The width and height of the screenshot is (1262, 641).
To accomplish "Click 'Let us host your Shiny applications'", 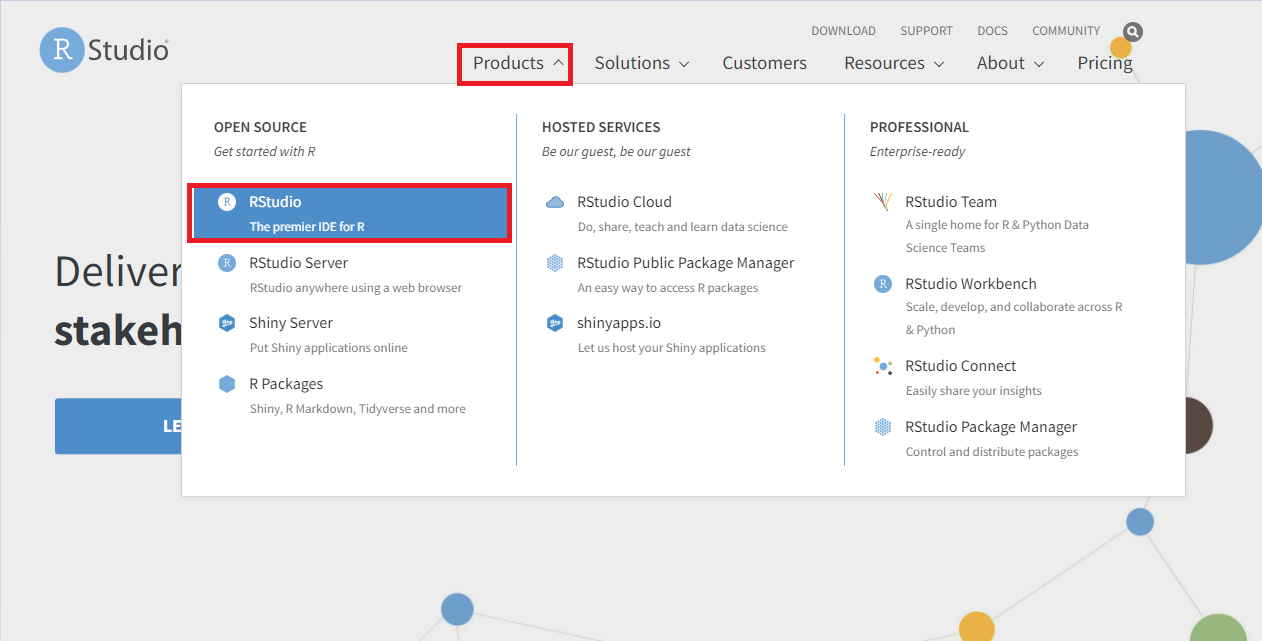I will coord(672,348).
